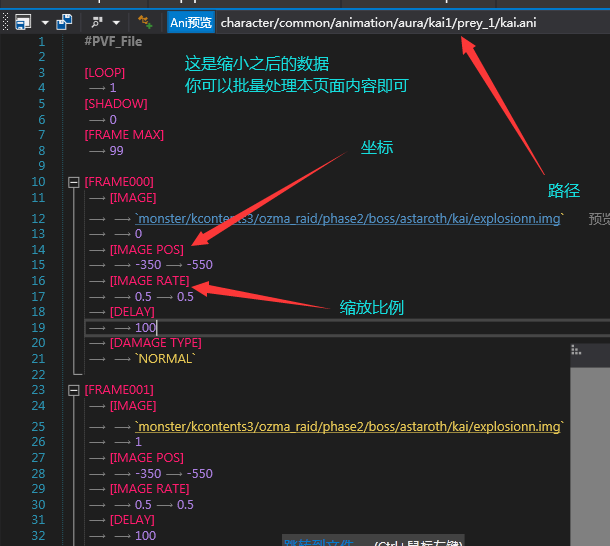Click the kai.ani file path text
The image size is (610, 546).
[378, 21]
